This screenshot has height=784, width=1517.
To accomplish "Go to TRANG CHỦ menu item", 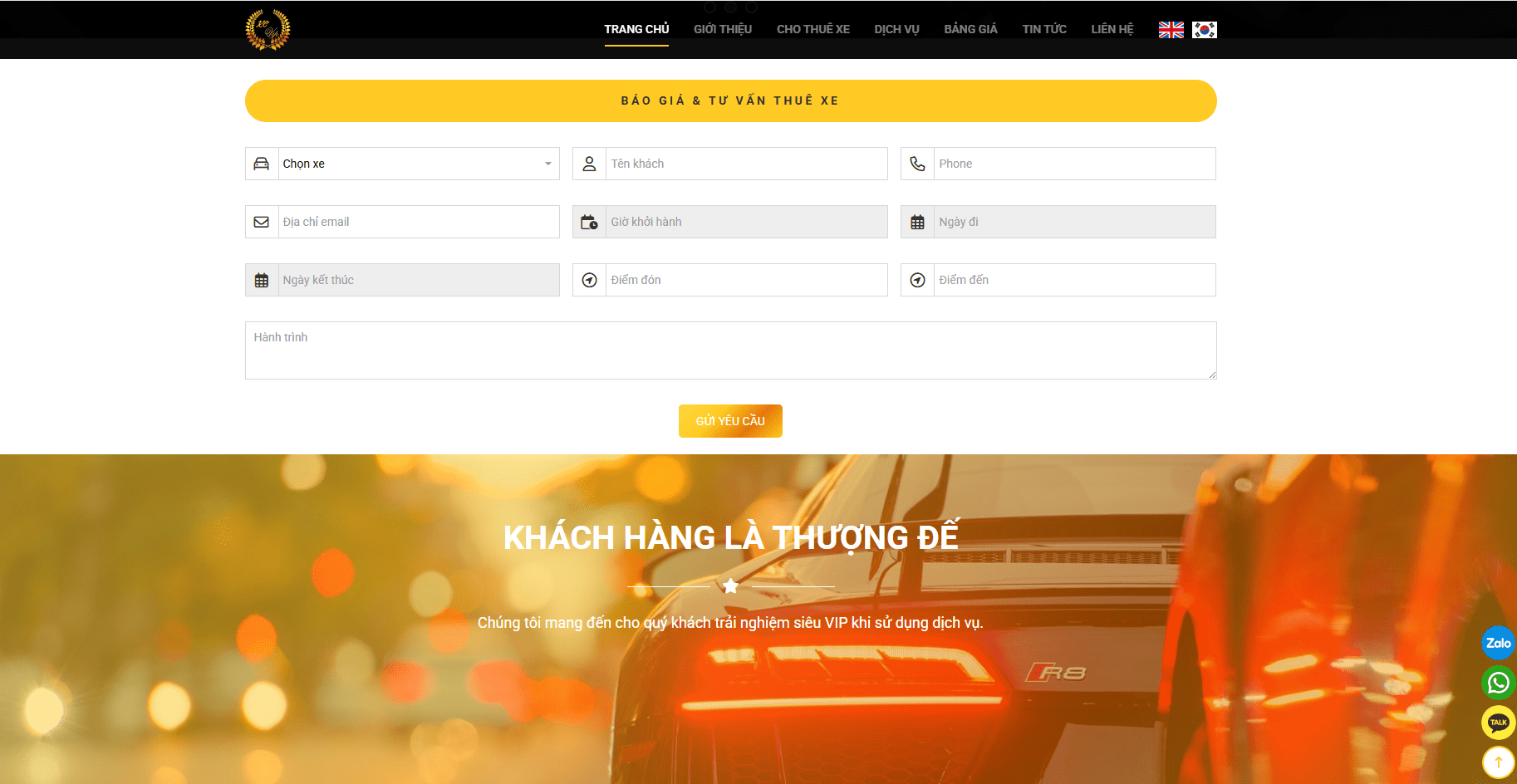I will pos(636,29).
